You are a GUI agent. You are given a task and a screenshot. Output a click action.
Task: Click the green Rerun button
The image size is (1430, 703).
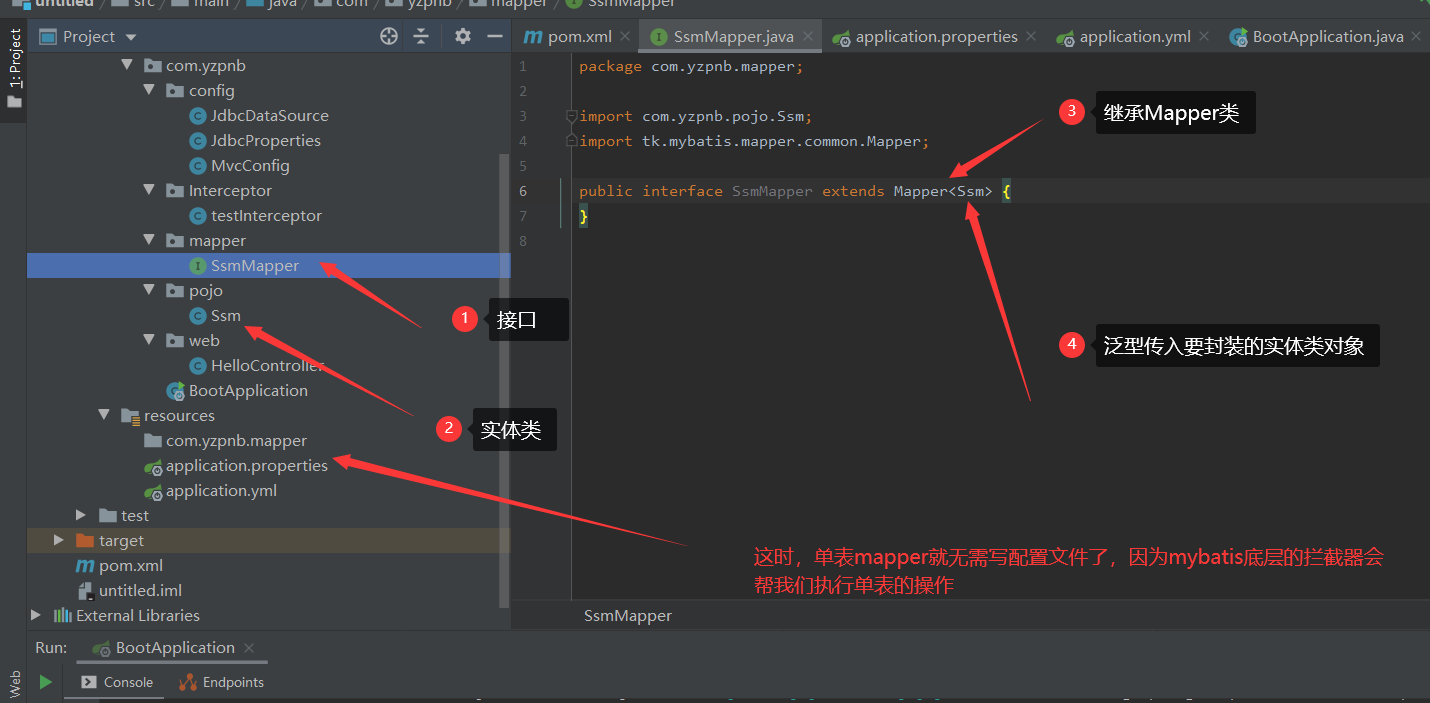coord(45,682)
